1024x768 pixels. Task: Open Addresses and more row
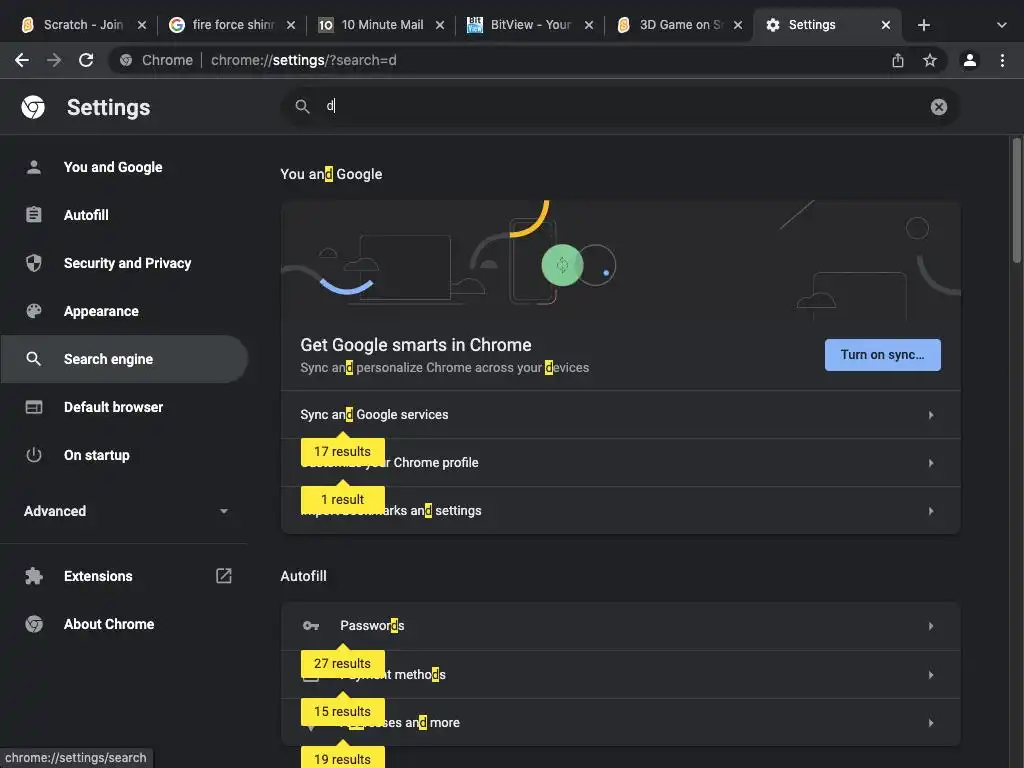click(x=620, y=723)
